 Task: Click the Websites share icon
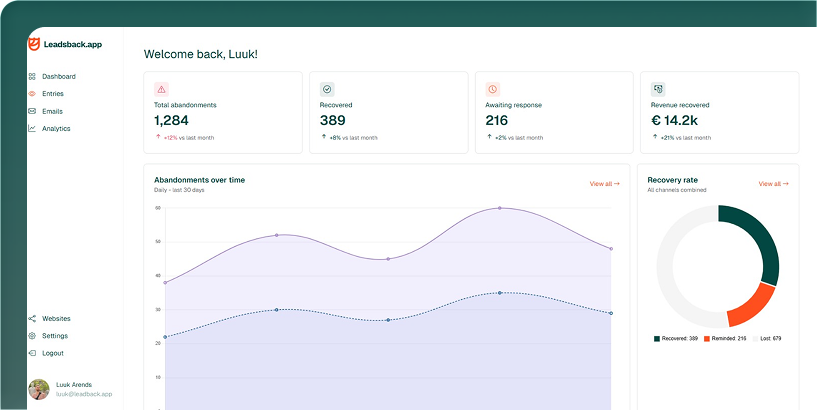pyautogui.click(x=32, y=318)
